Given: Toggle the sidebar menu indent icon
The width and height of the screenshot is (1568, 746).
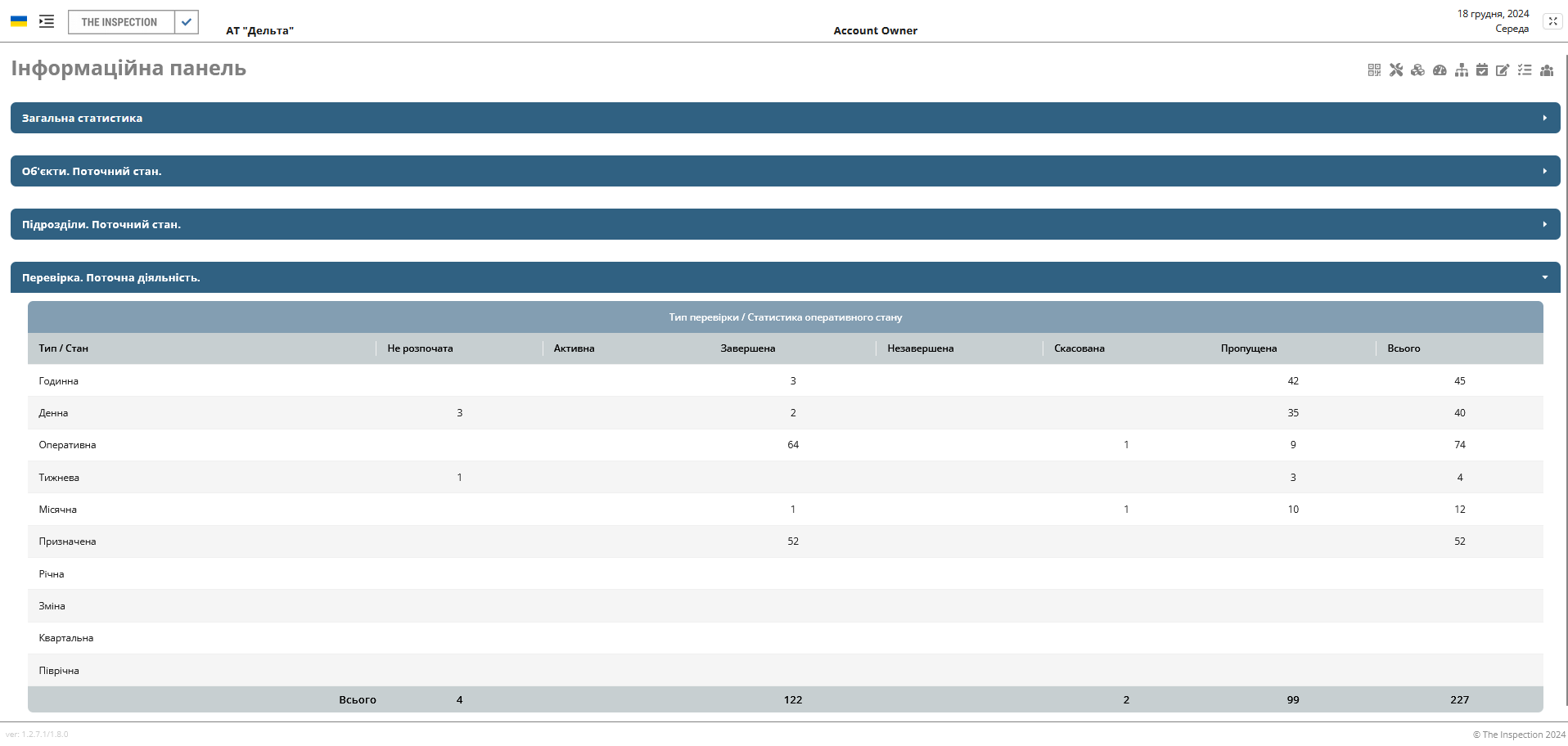Looking at the screenshot, I should pyautogui.click(x=47, y=21).
